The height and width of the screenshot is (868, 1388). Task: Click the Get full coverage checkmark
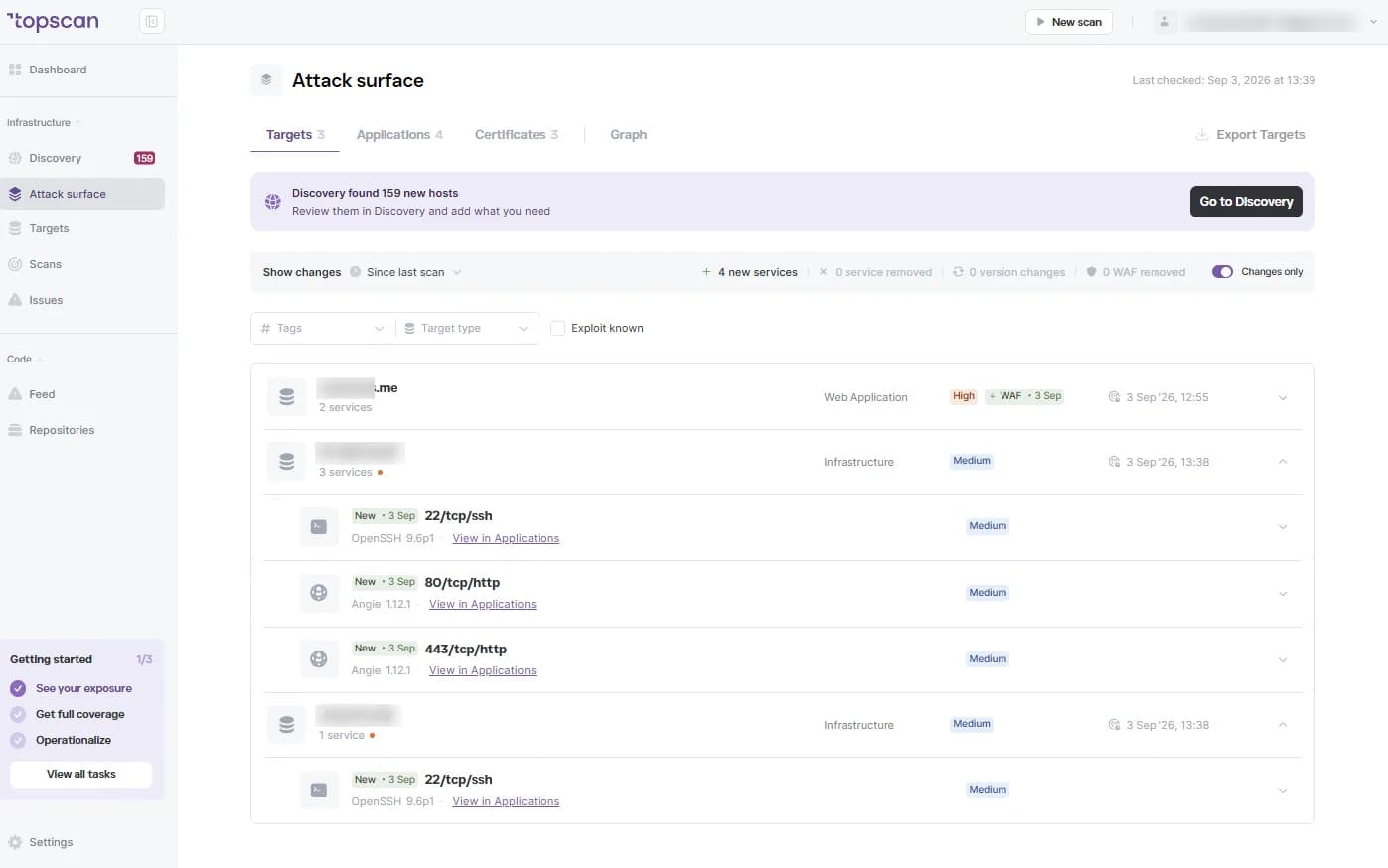click(18, 714)
